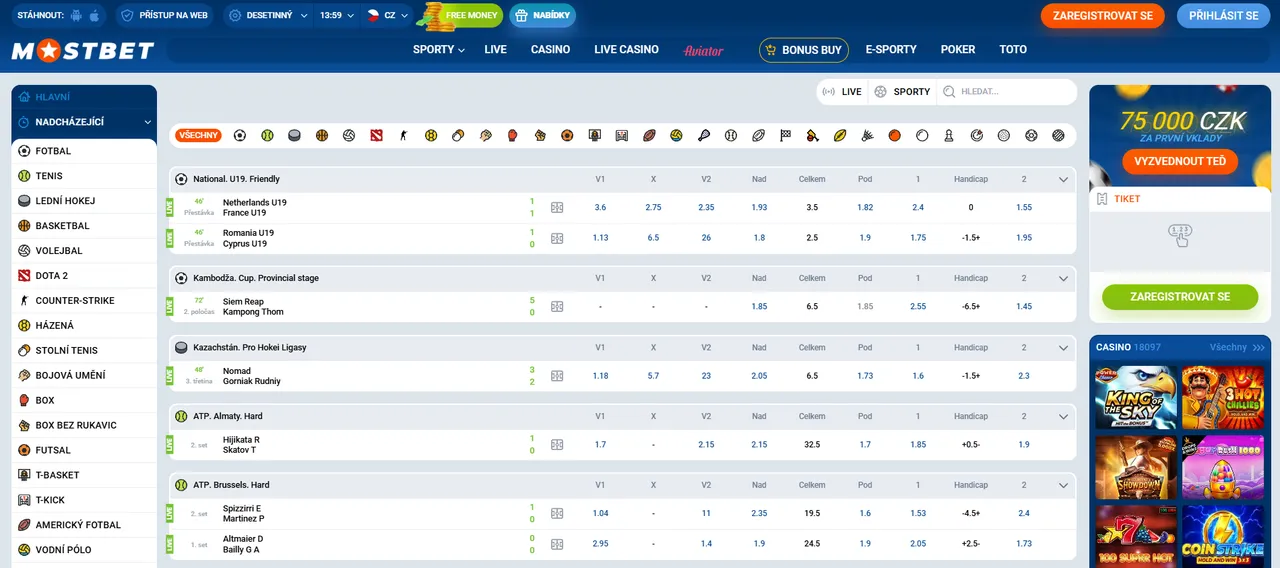Collapse the National U19 Friendly section

[1063, 180]
